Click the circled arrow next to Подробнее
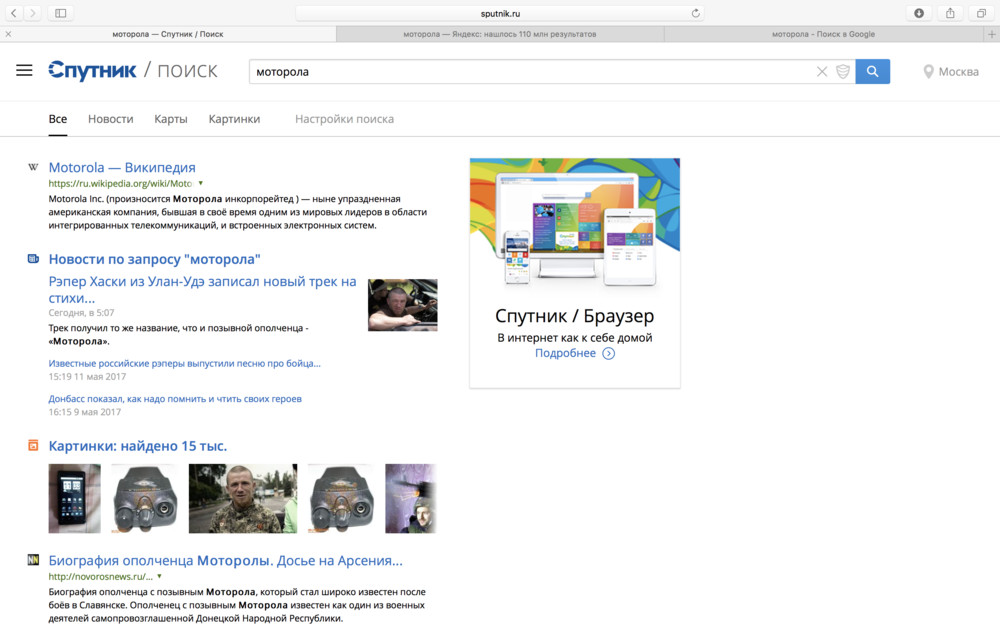Viewport: 1000px width, 625px height. click(609, 353)
